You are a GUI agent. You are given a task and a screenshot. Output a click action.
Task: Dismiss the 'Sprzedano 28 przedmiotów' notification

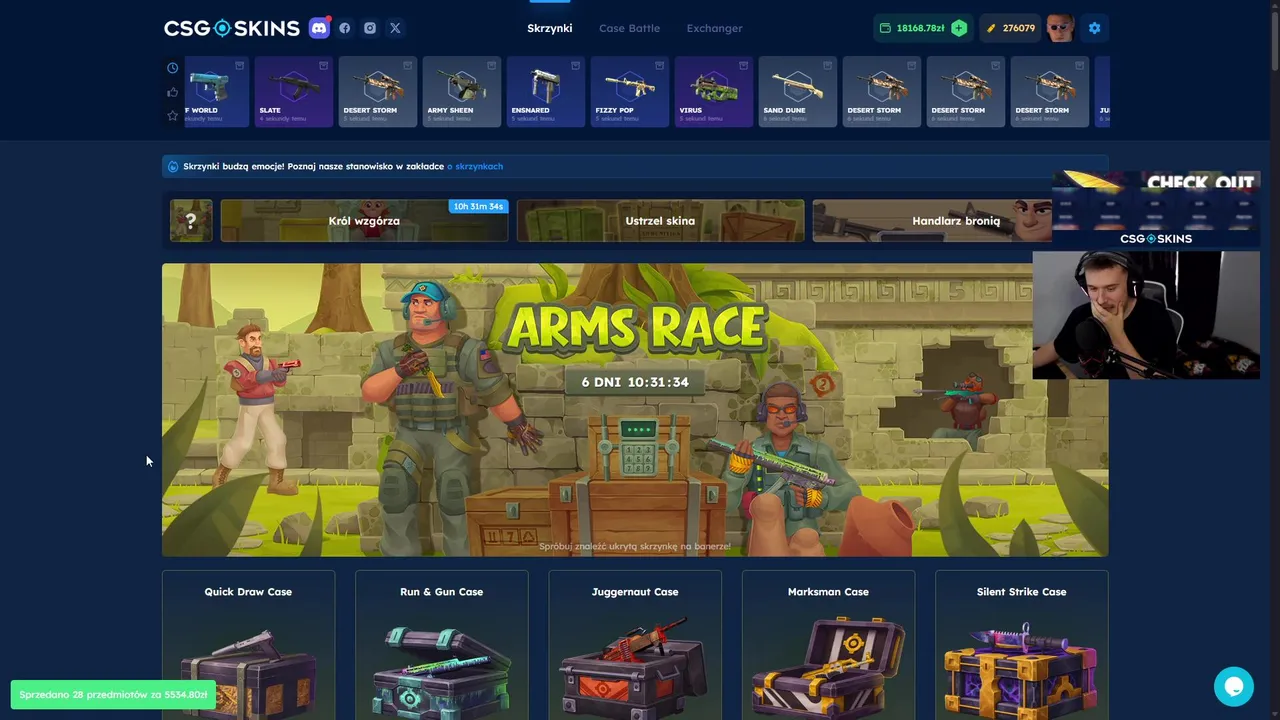[x=113, y=694]
